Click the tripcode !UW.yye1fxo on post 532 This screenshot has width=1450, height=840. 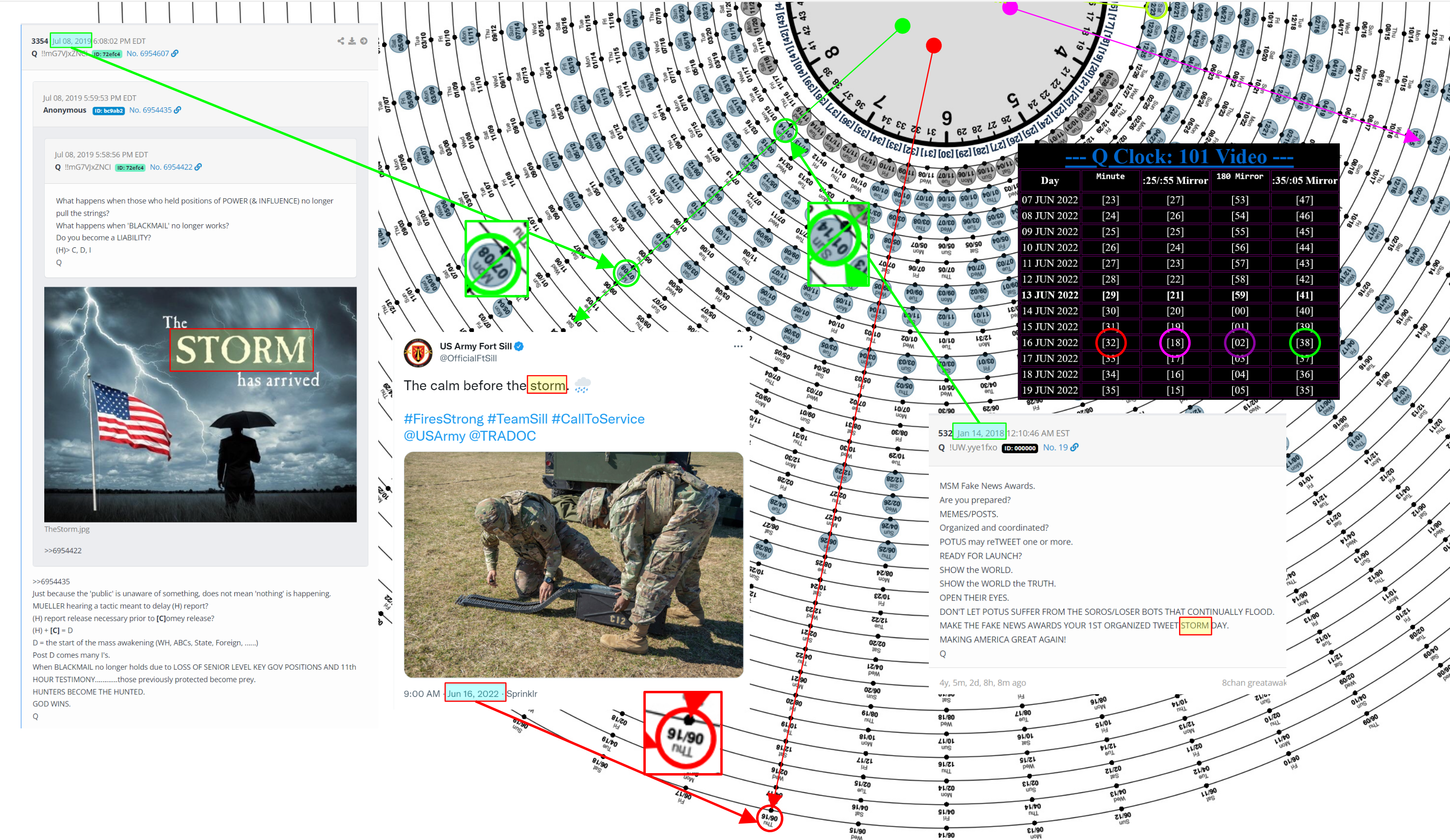pos(973,447)
